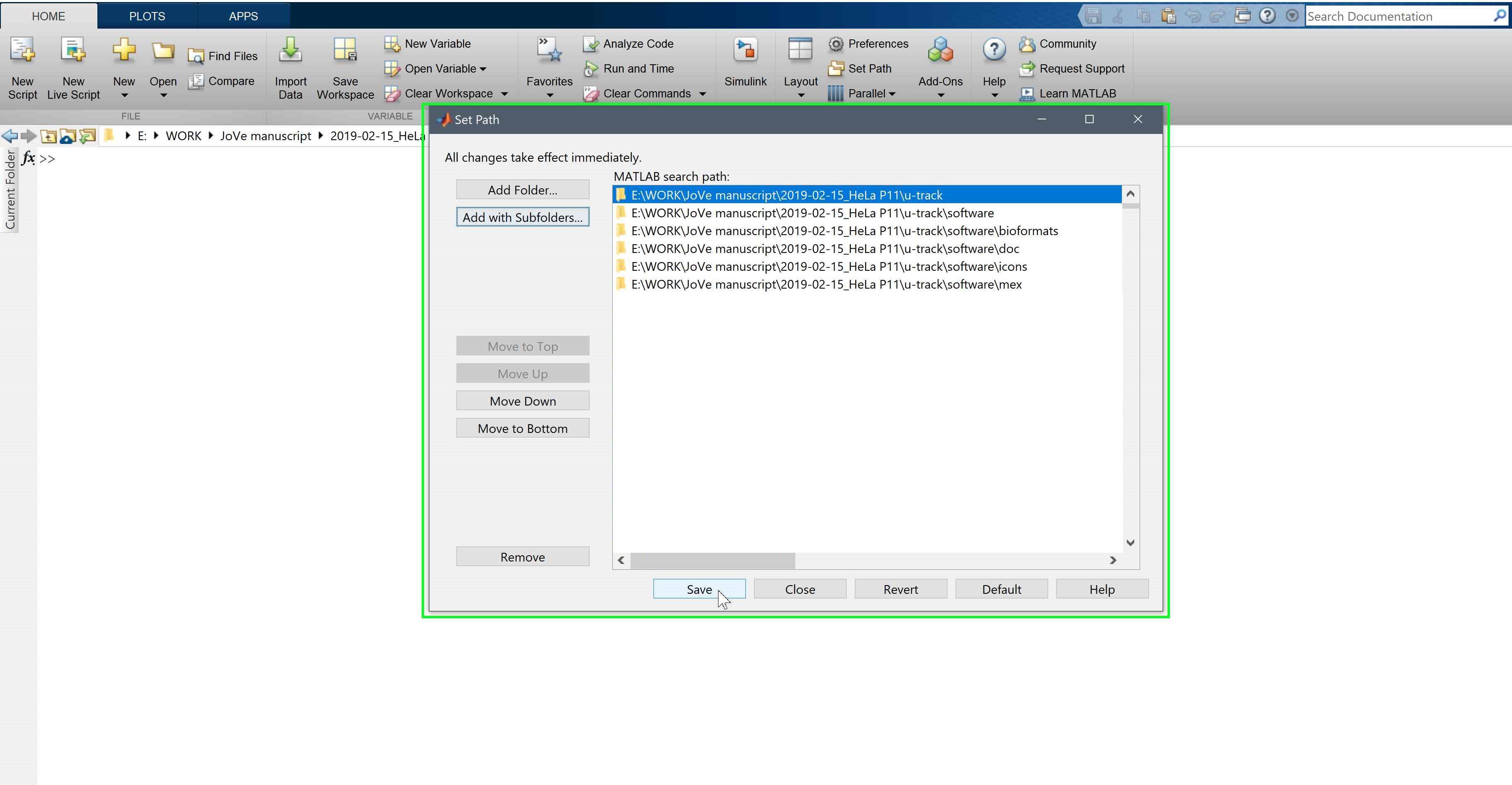Open Preferences gear icon
This screenshot has height=785, width=1512.
point(836,44)
